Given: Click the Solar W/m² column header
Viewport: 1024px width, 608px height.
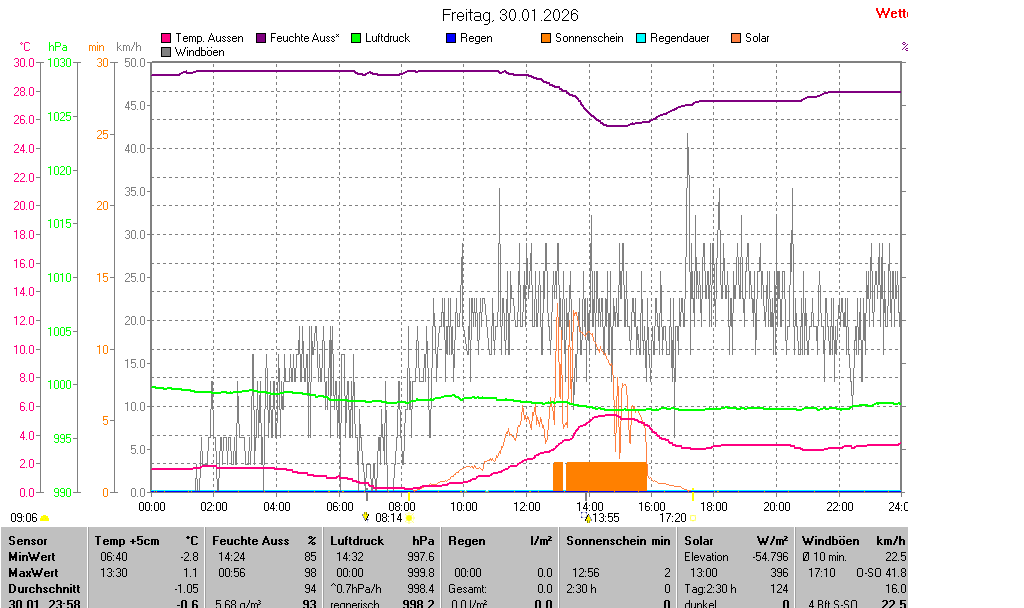Looking at the screenshot, I should point(735,540).
